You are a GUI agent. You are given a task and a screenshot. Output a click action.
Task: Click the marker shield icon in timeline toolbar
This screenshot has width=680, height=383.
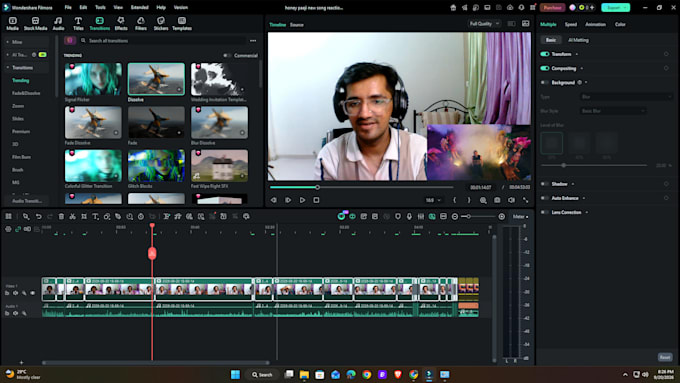coord(398,216)
